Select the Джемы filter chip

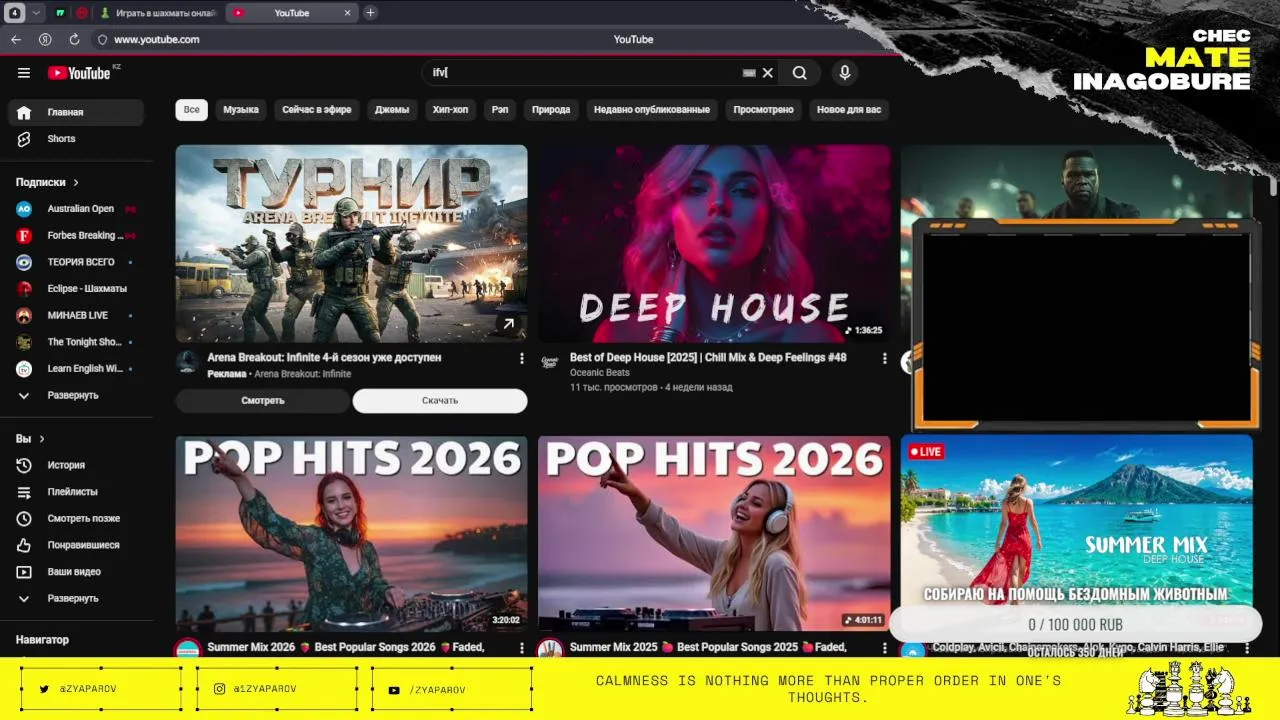392,110
